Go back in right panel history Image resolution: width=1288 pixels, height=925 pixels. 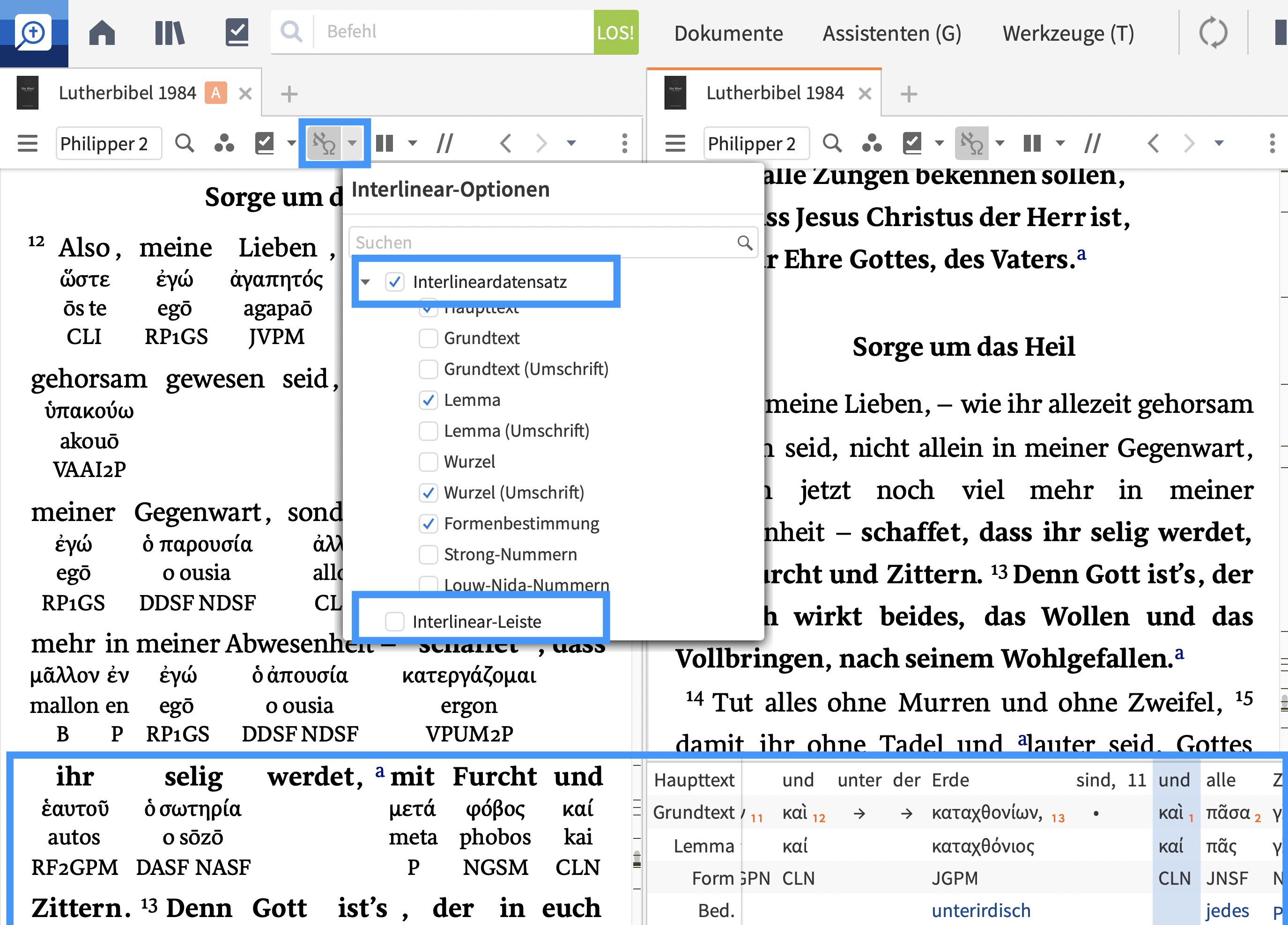coord(1153,143)
